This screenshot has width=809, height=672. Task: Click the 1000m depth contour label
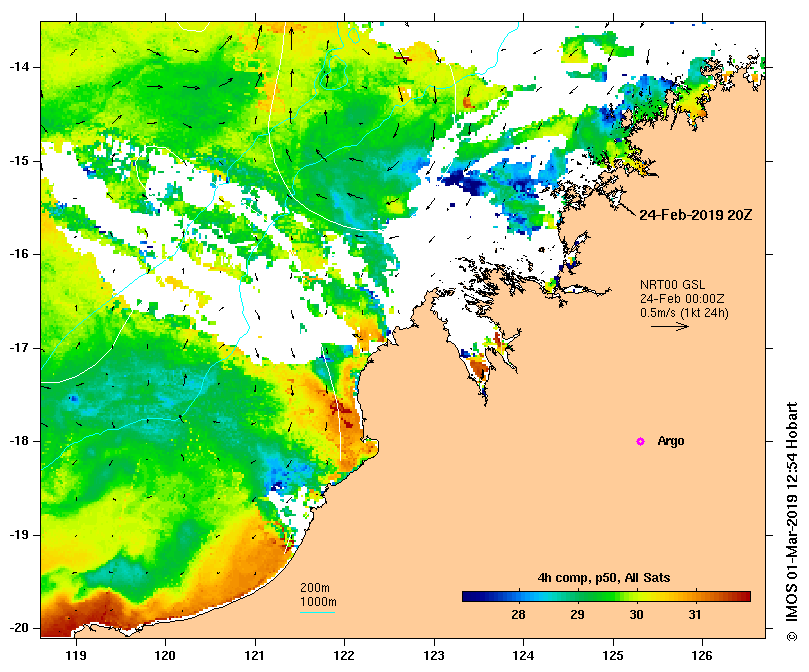[318, 602]
